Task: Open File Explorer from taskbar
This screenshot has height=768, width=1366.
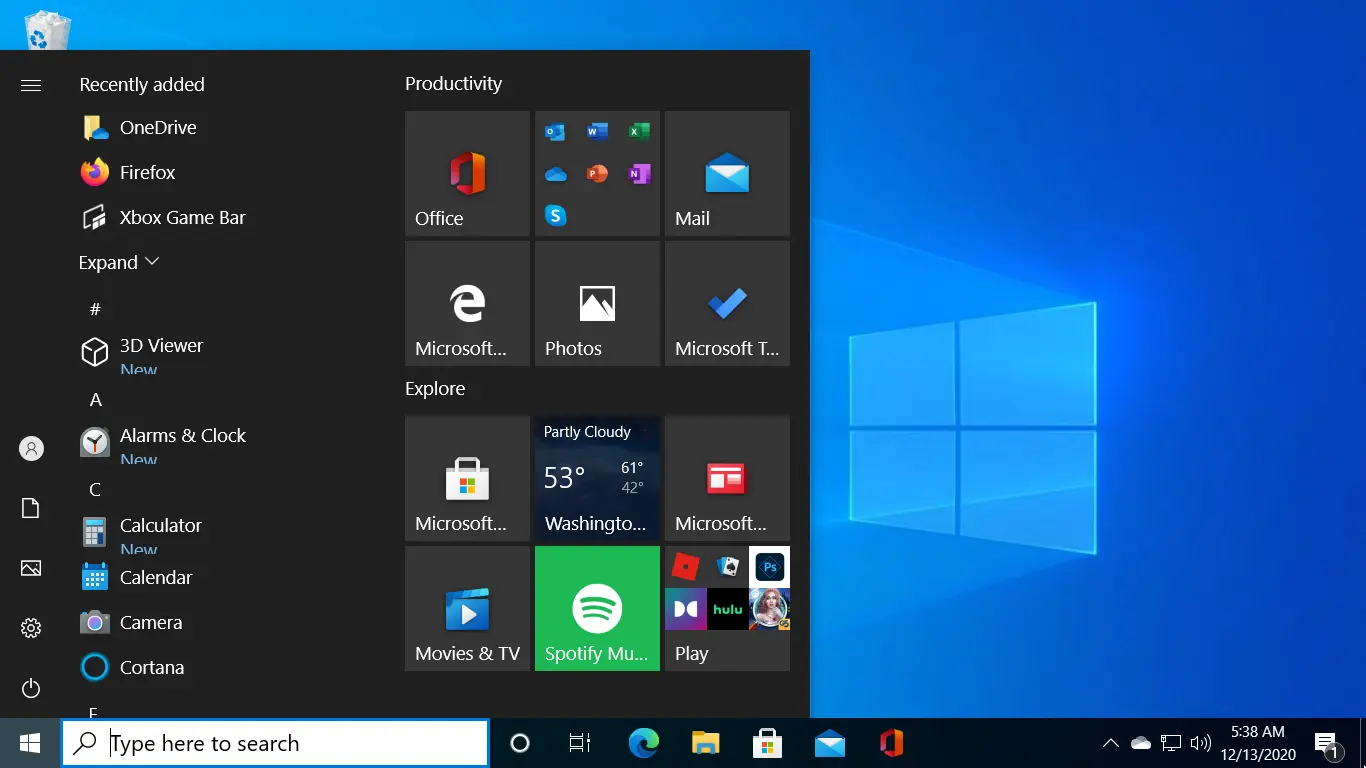Action: click(706, 743)
